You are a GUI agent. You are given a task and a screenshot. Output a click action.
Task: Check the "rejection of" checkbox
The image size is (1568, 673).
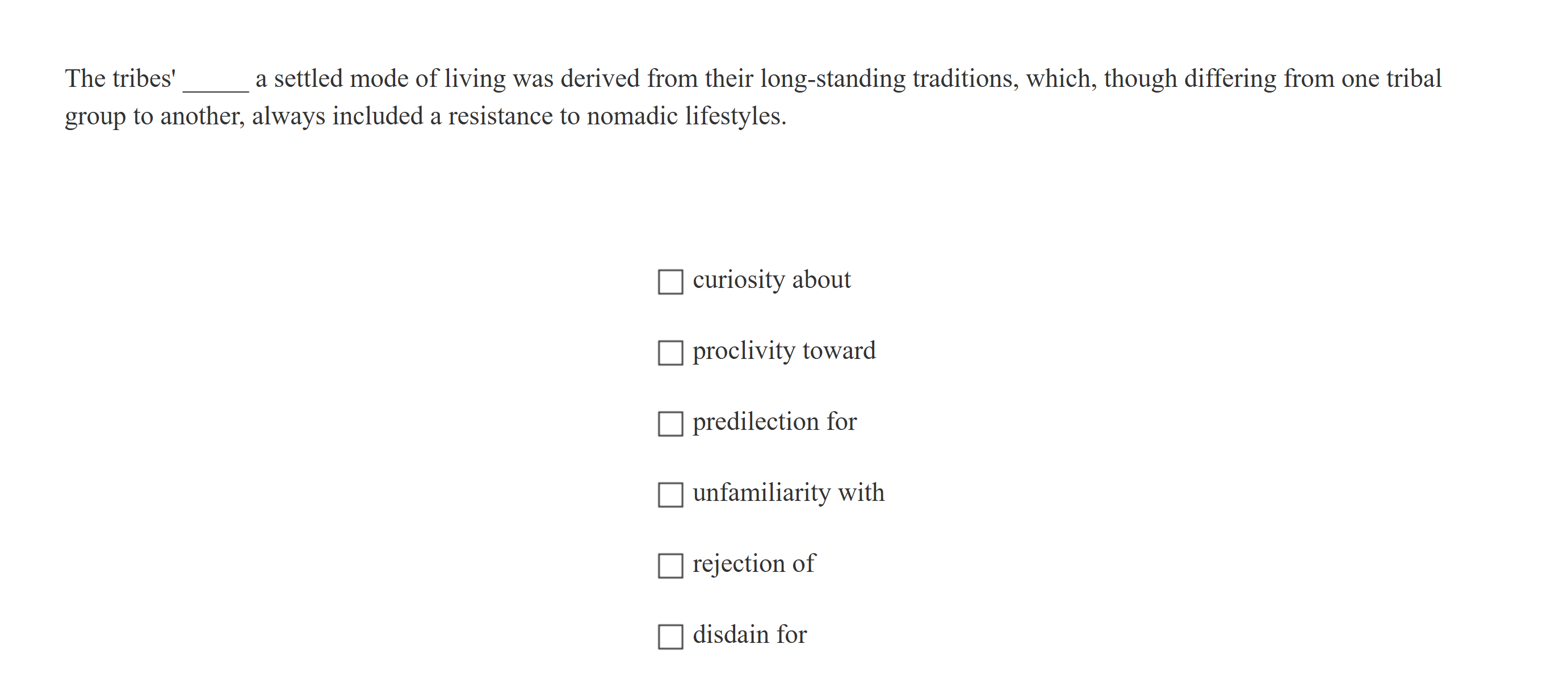(672, 565)
